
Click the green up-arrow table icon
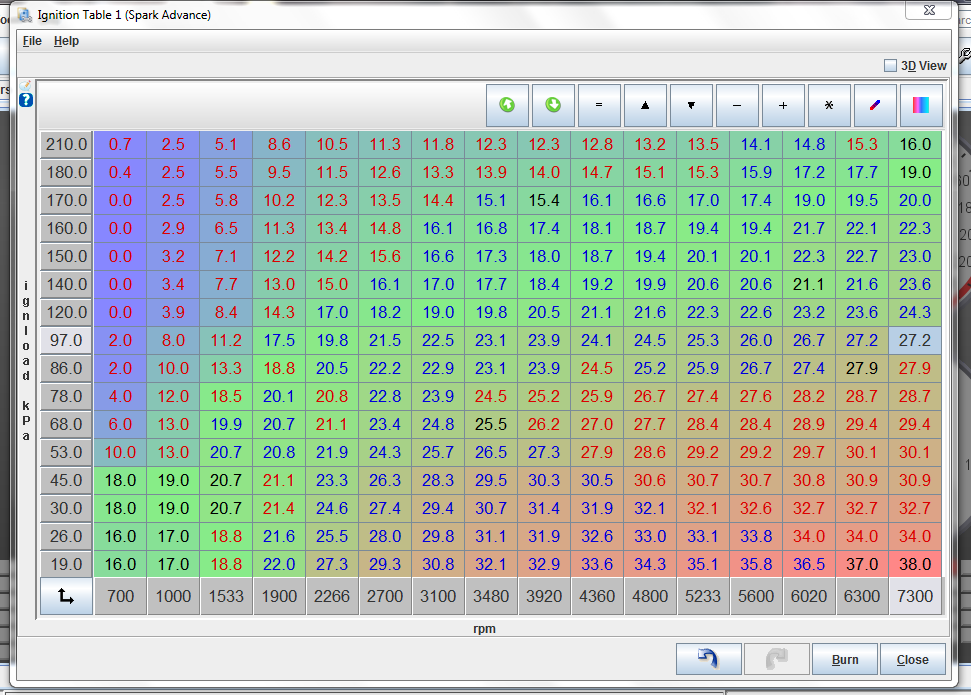point(507,105)
